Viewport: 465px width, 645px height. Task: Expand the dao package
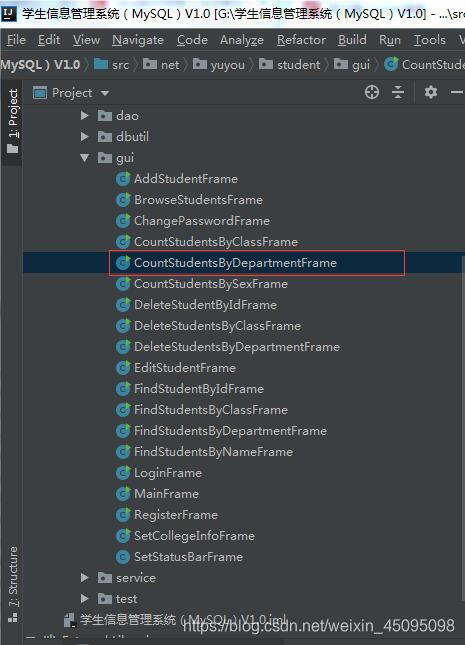[x=85, y=116]
